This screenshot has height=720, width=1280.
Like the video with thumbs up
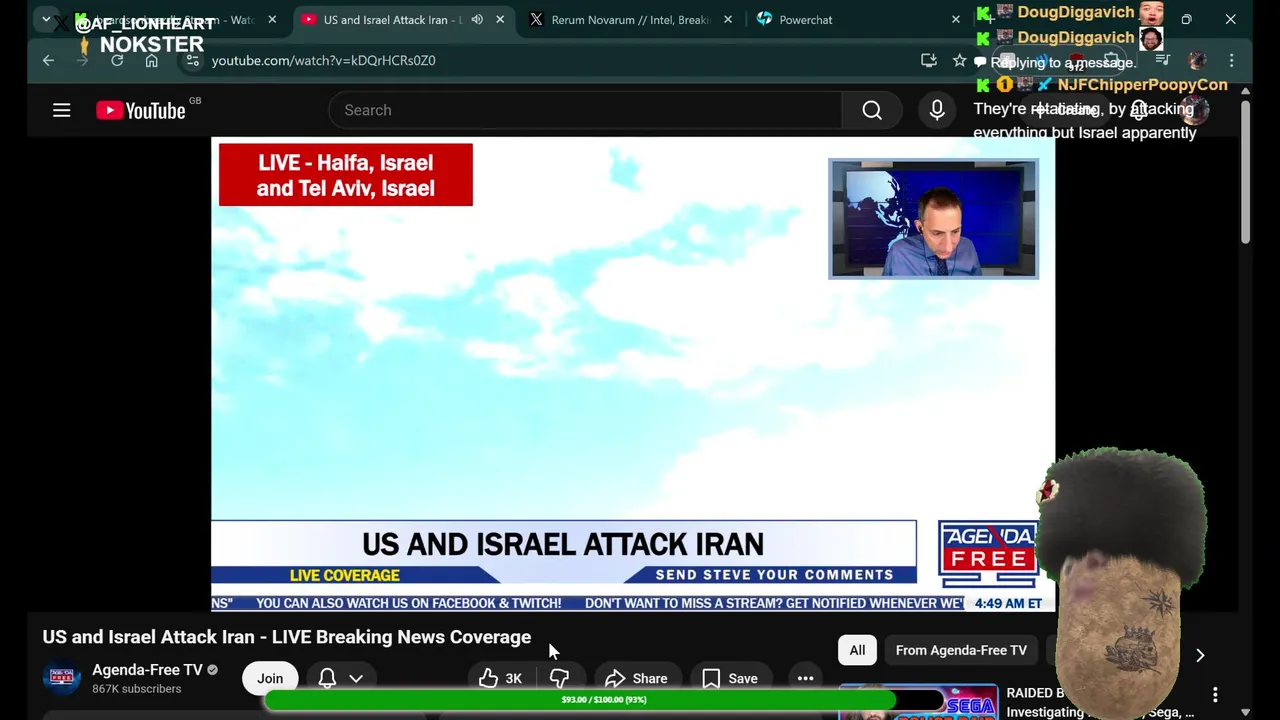point(501,678)
